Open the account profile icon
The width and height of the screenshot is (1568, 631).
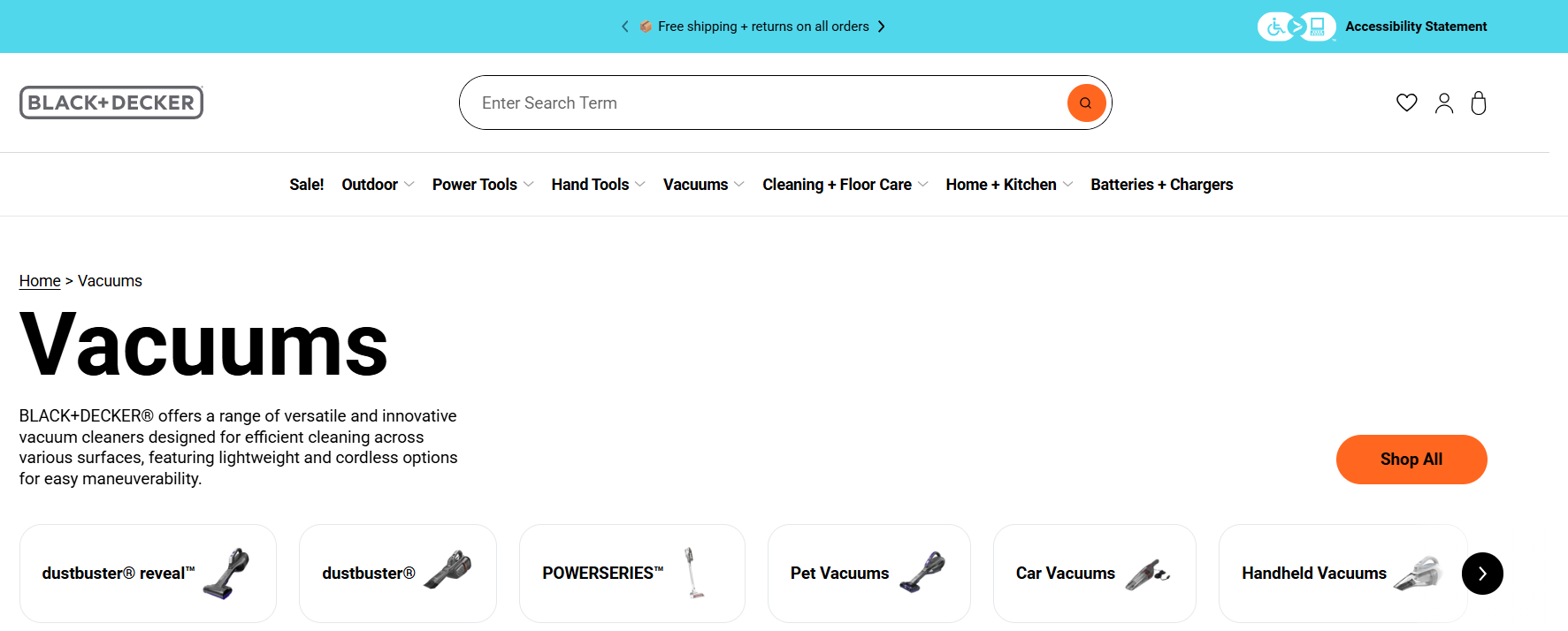coord(1443,103)
